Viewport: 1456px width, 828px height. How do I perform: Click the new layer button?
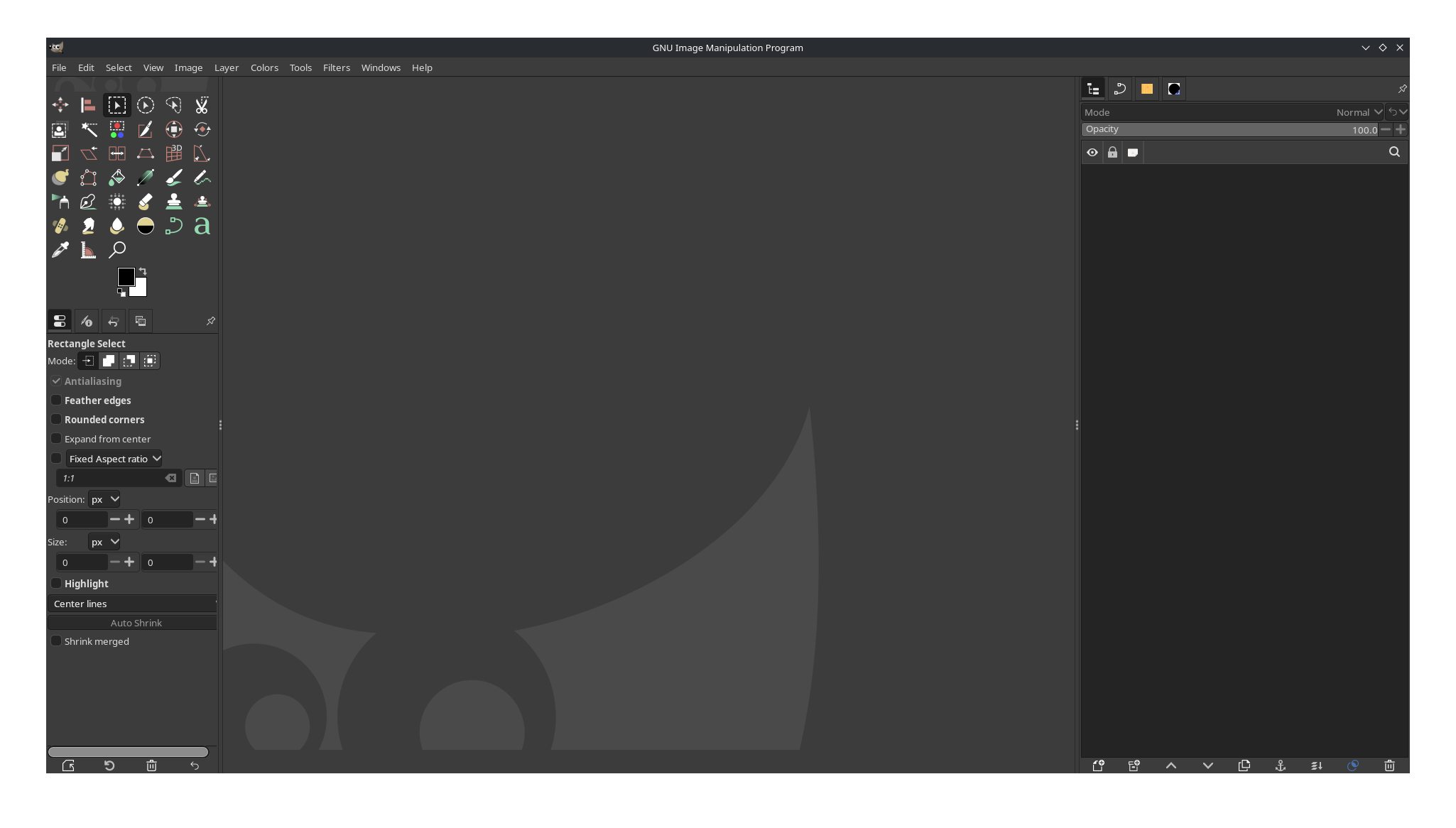pos(1099,766)
